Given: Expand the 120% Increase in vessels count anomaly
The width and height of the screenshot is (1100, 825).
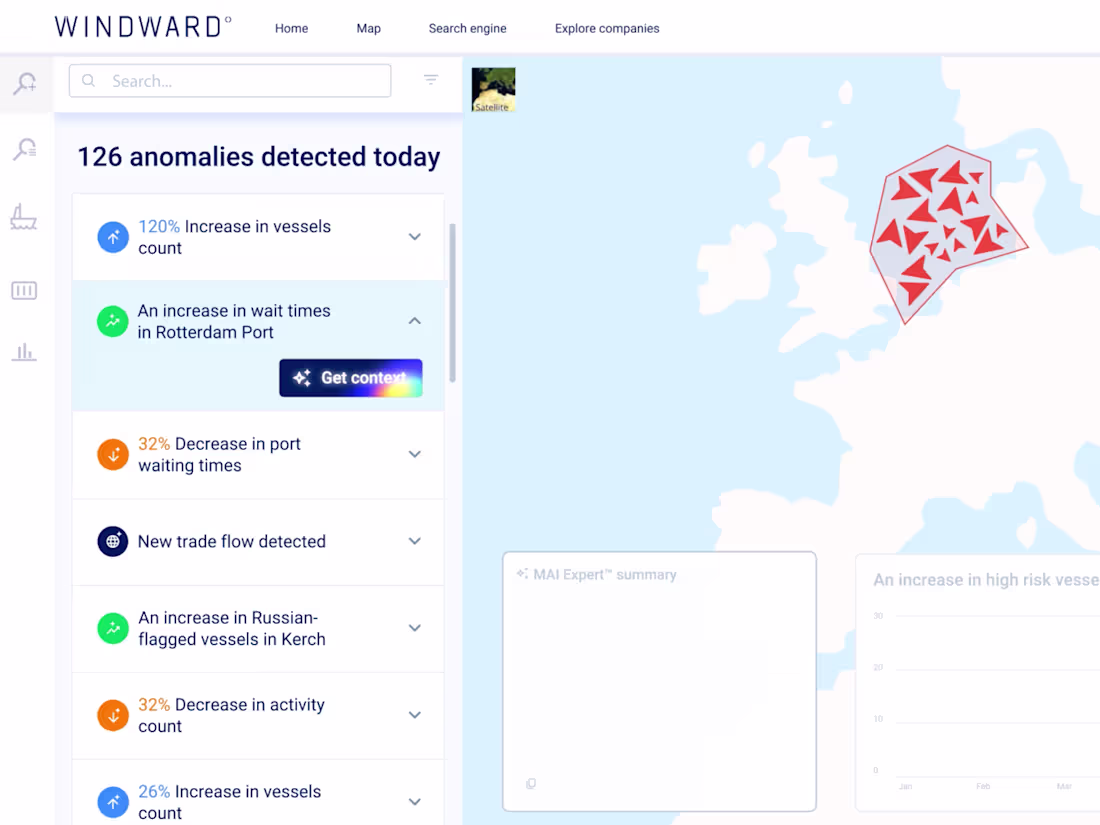Looking at the screenshot, I should [x=414, y=237].
